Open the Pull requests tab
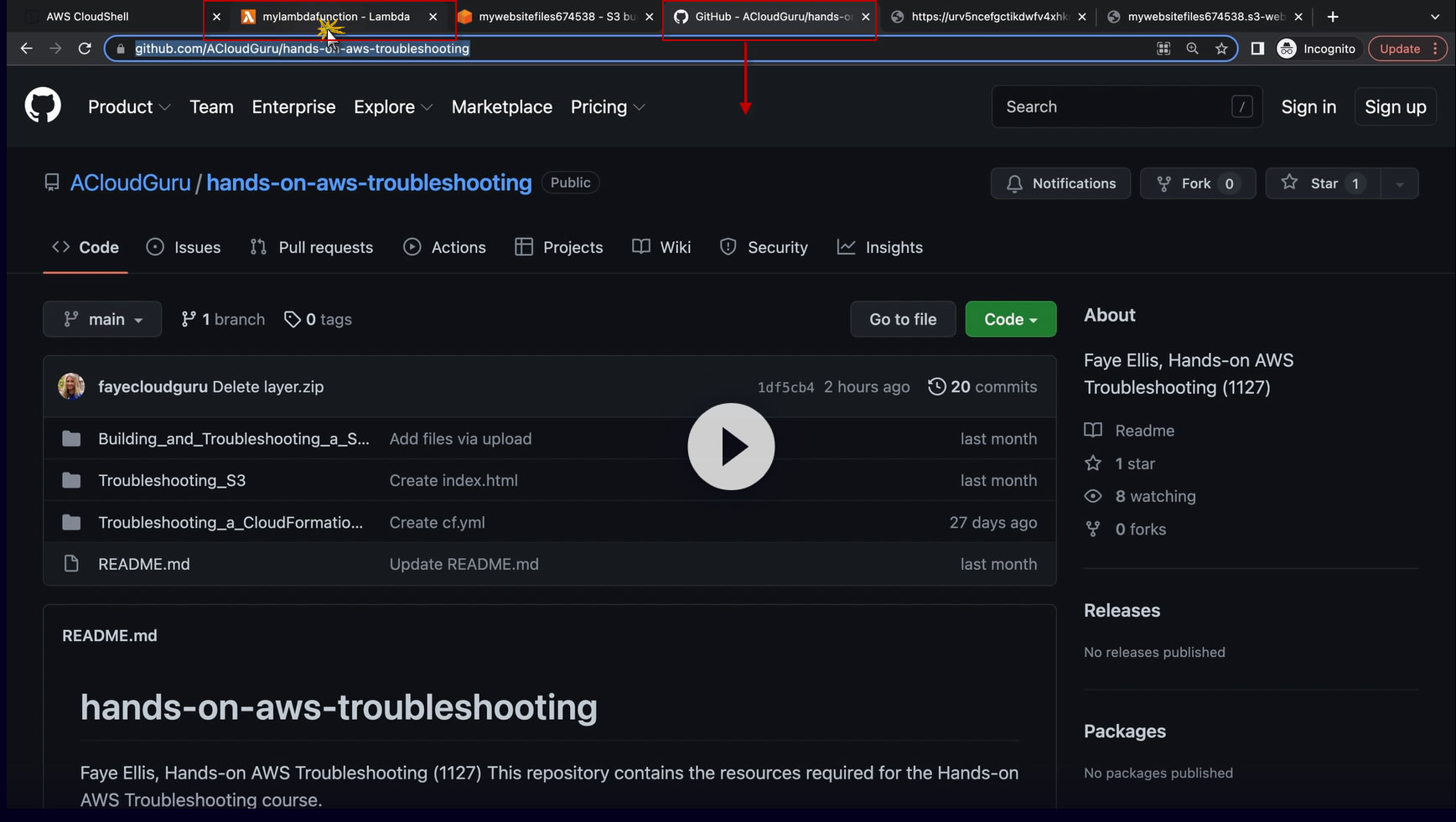The height and width of the screenshot is (822, 1456). 312,247
